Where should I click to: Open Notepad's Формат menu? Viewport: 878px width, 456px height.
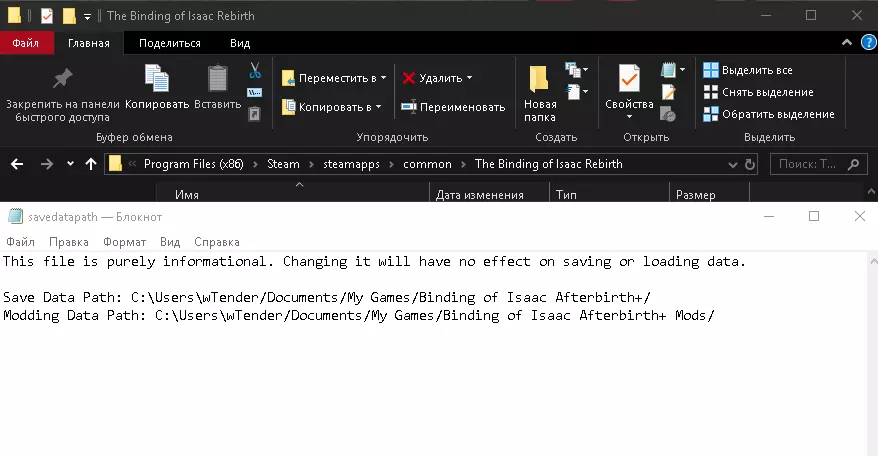[x=124, y=242]
